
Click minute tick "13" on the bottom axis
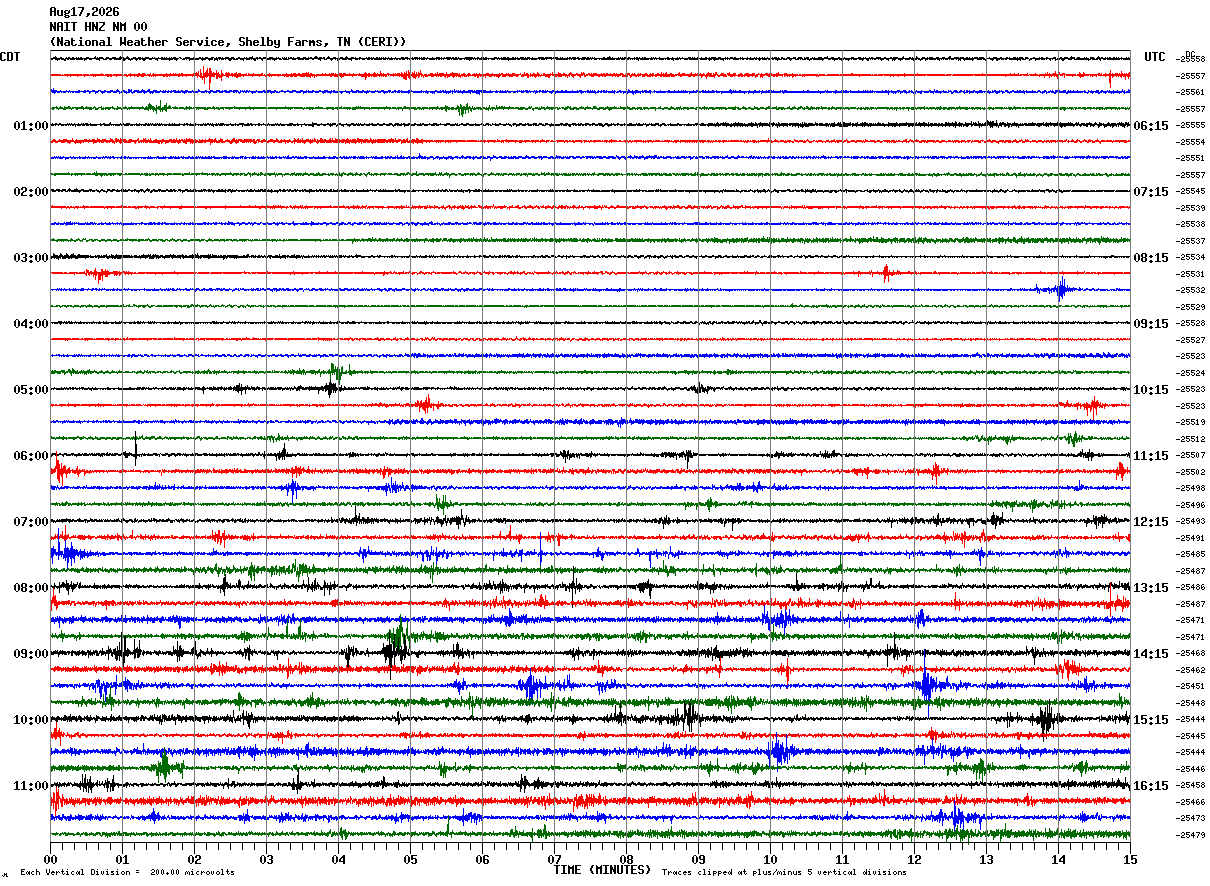tap(986, 859)
